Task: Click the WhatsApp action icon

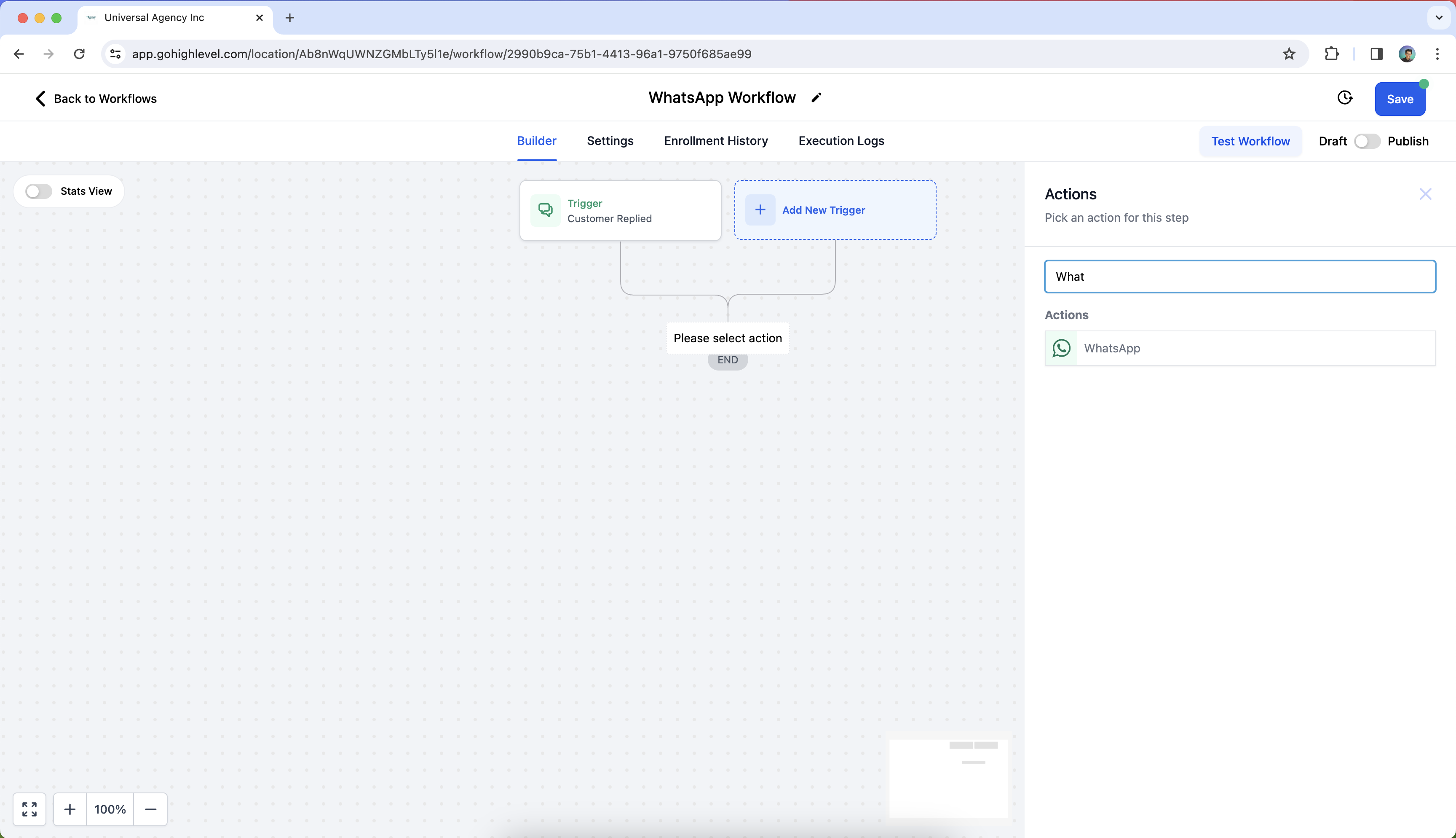Action: 1061,348
